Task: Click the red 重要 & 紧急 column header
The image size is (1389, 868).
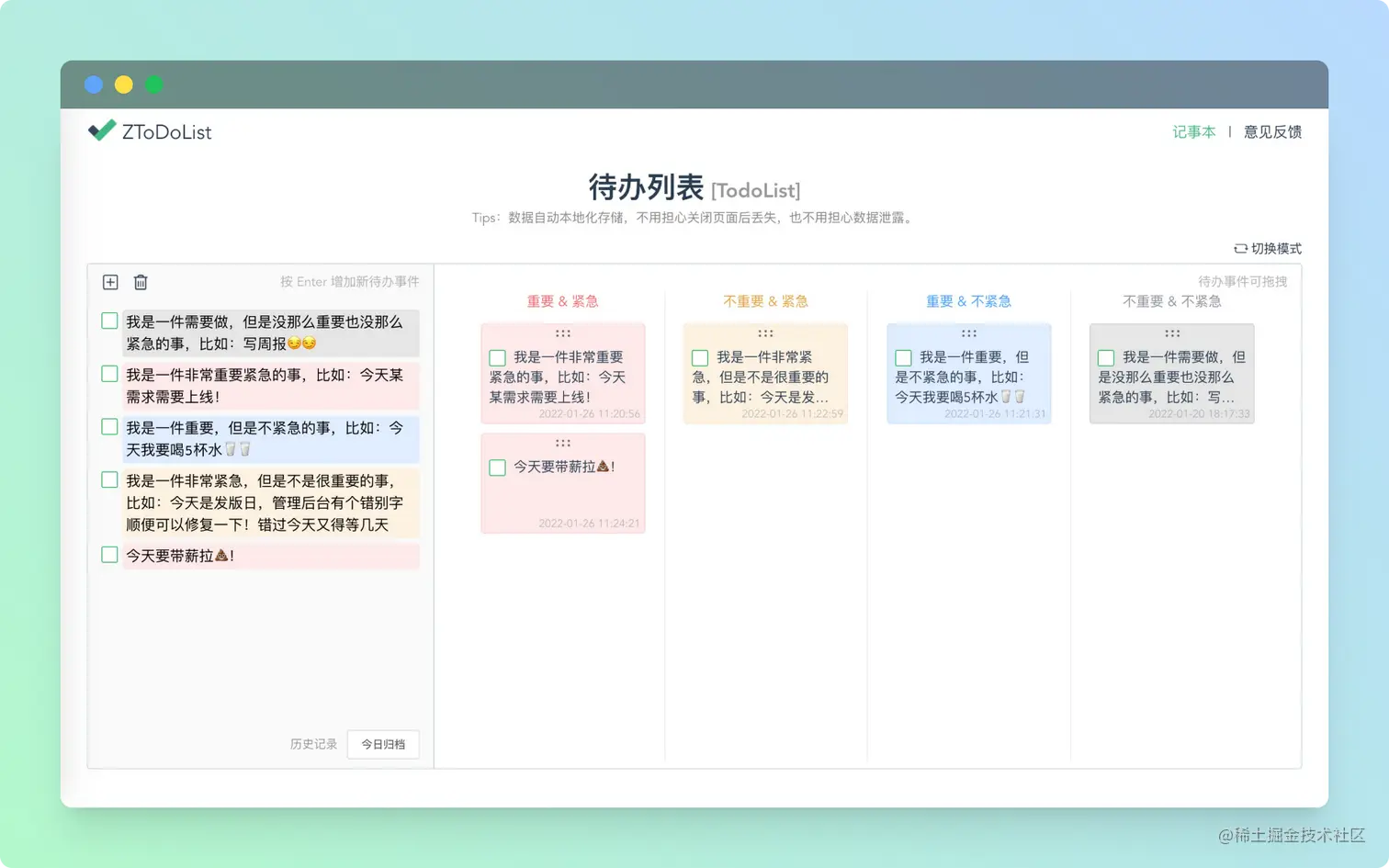Action: pyautogui.click(x=562, y=301)
